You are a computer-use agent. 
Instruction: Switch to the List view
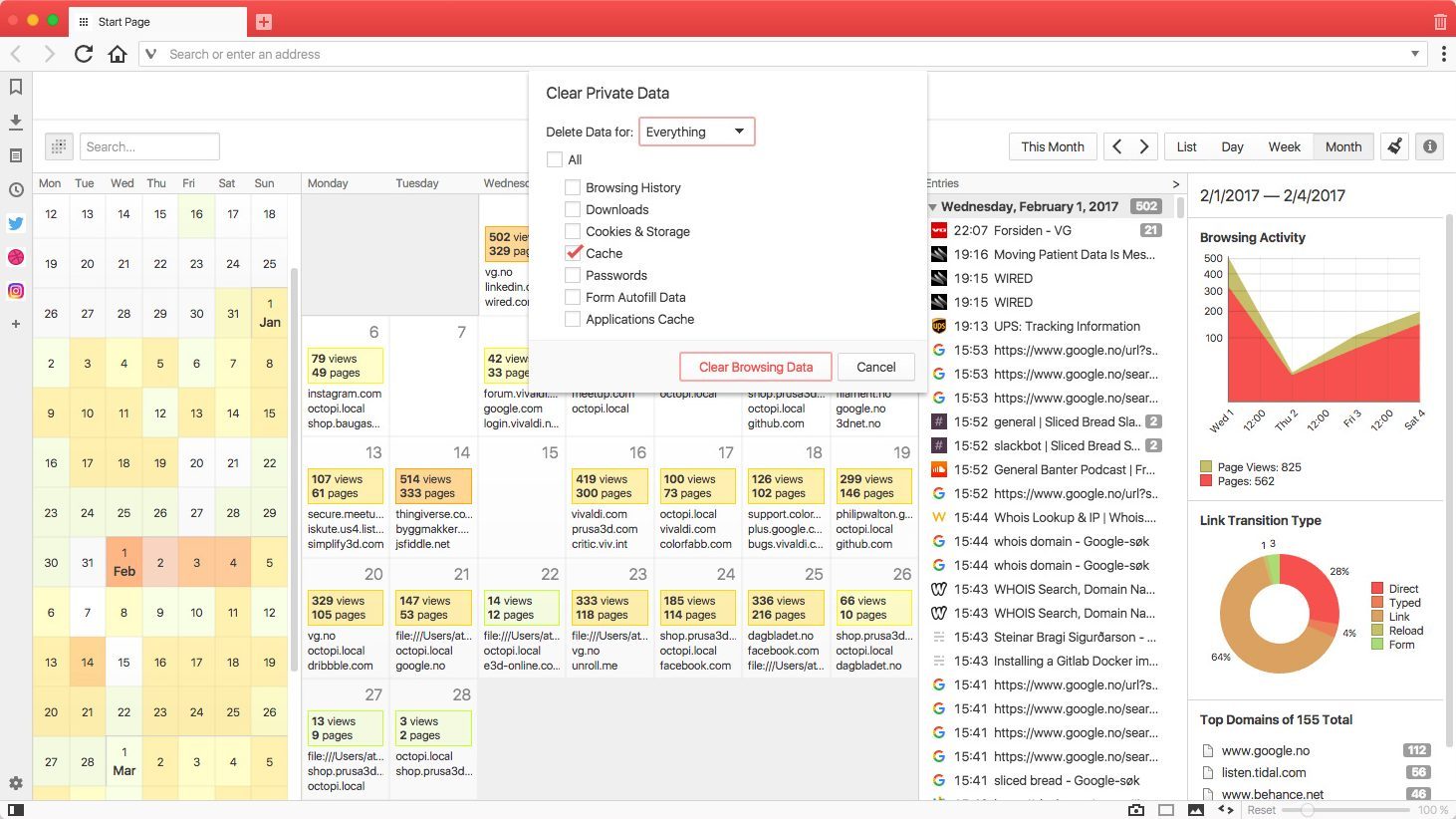tap(1186, 146)
